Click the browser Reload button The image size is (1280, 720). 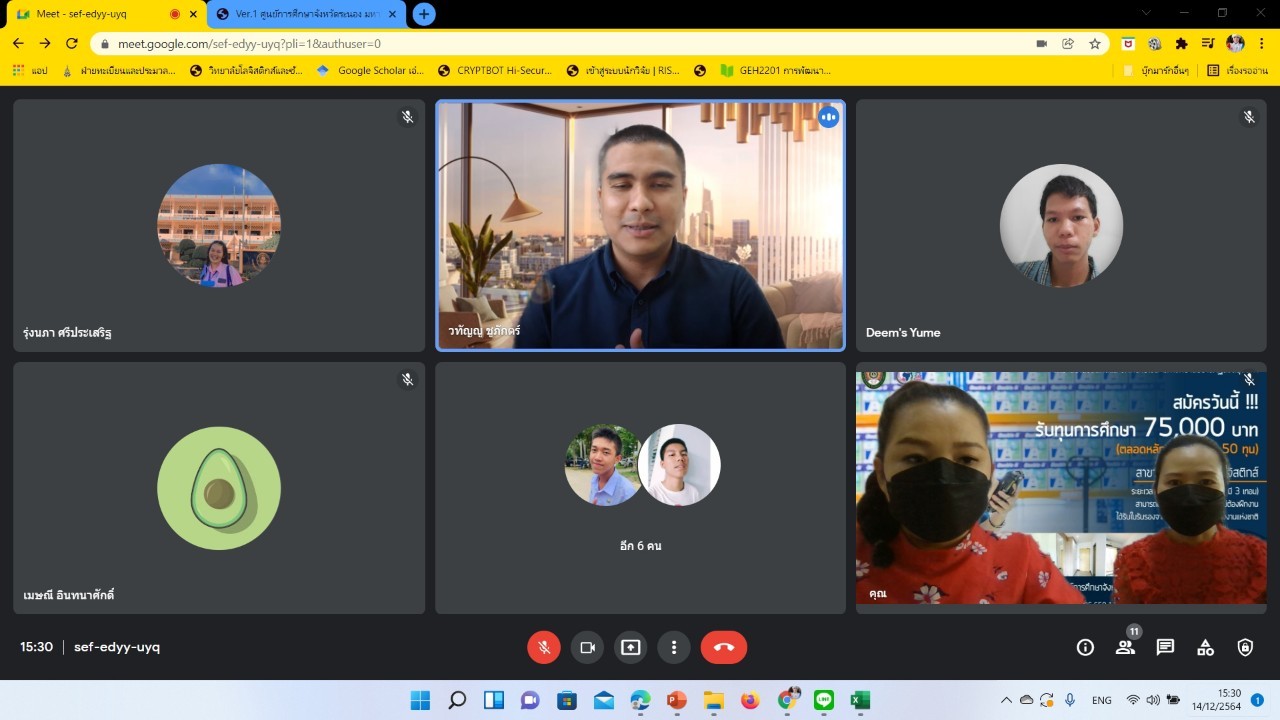72,44
